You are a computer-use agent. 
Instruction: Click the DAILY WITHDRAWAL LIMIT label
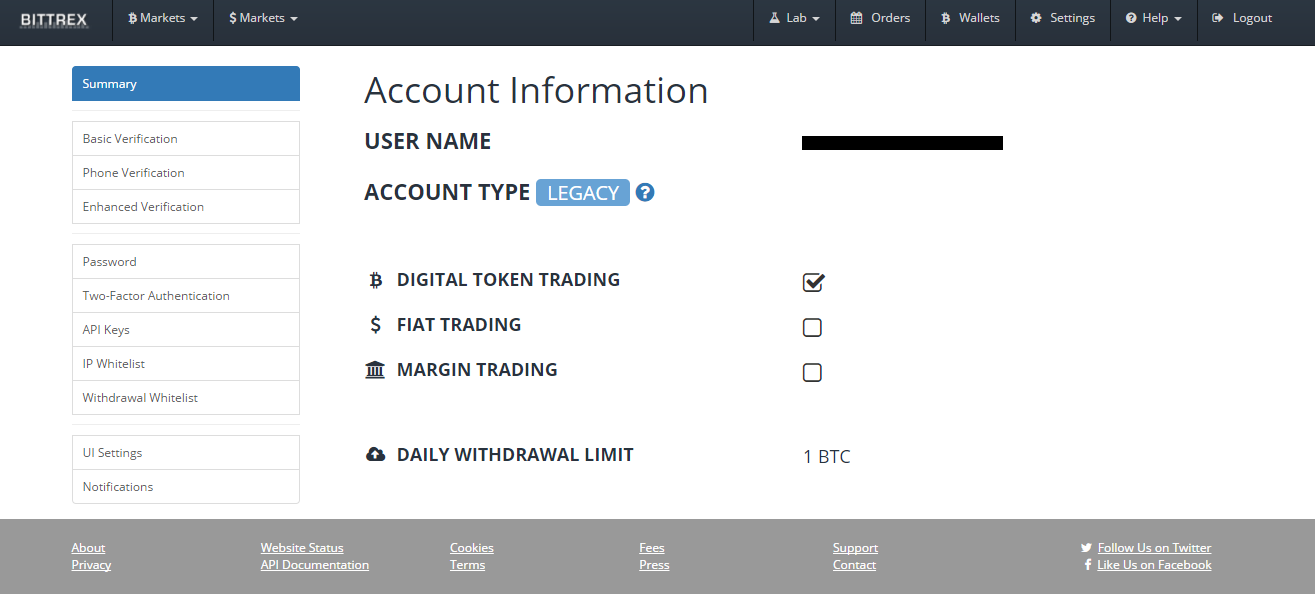(x=515, y=455)
